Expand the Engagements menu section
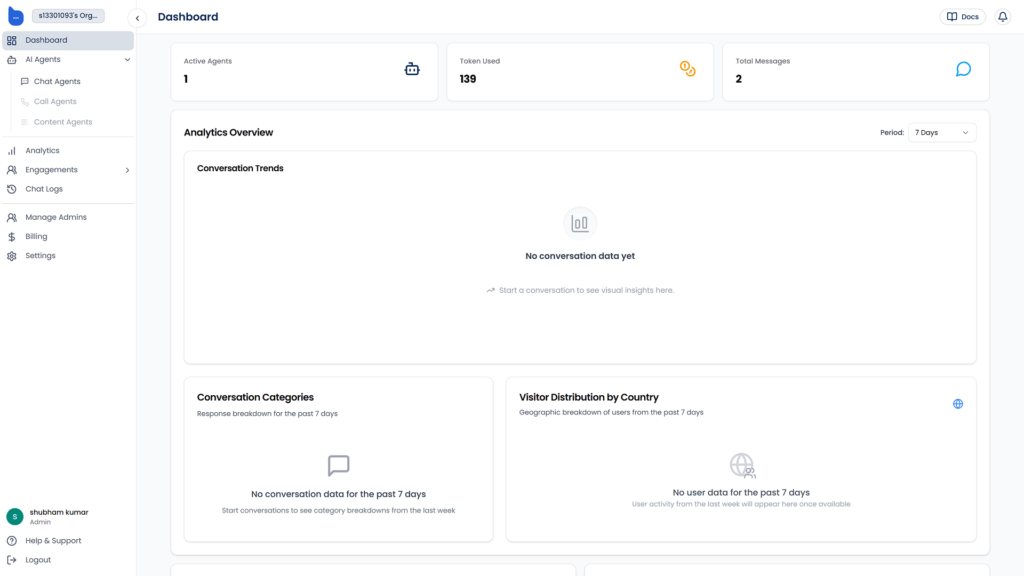The width and height of the screenshot is (1024, 576). 127,170
